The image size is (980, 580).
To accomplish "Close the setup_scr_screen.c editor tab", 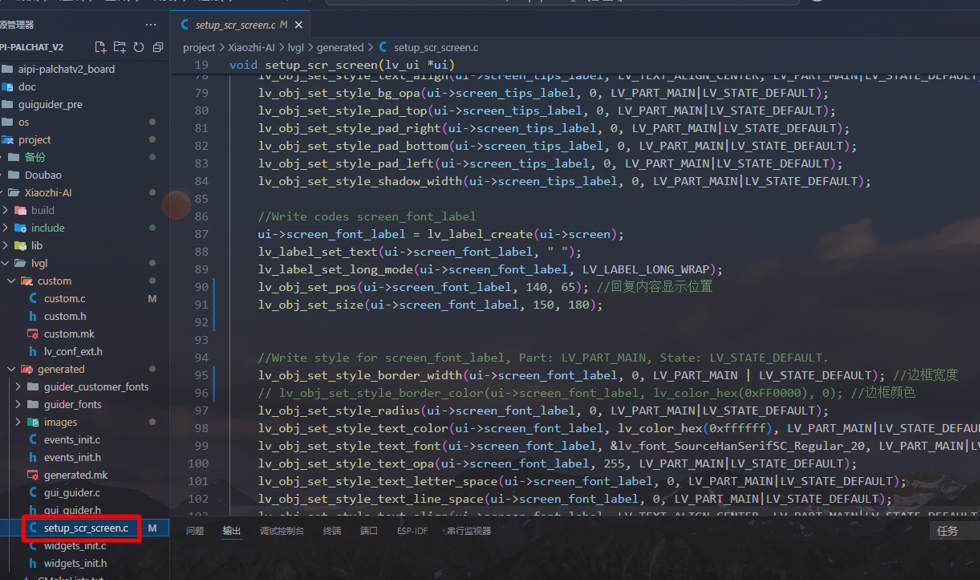I will [x=300, y=24].
